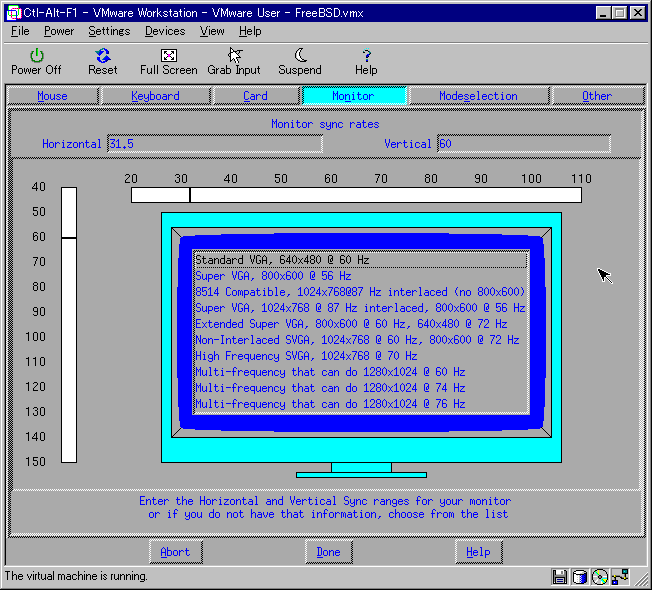Switch to the Modeselection tab
The height and width of the screenshot is (590, 652).
pos(479,96)
